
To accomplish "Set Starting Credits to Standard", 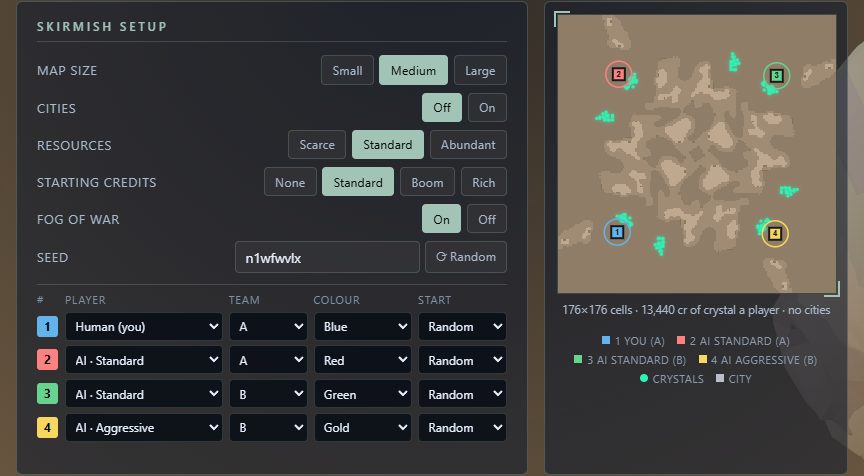I will point(358,182).
